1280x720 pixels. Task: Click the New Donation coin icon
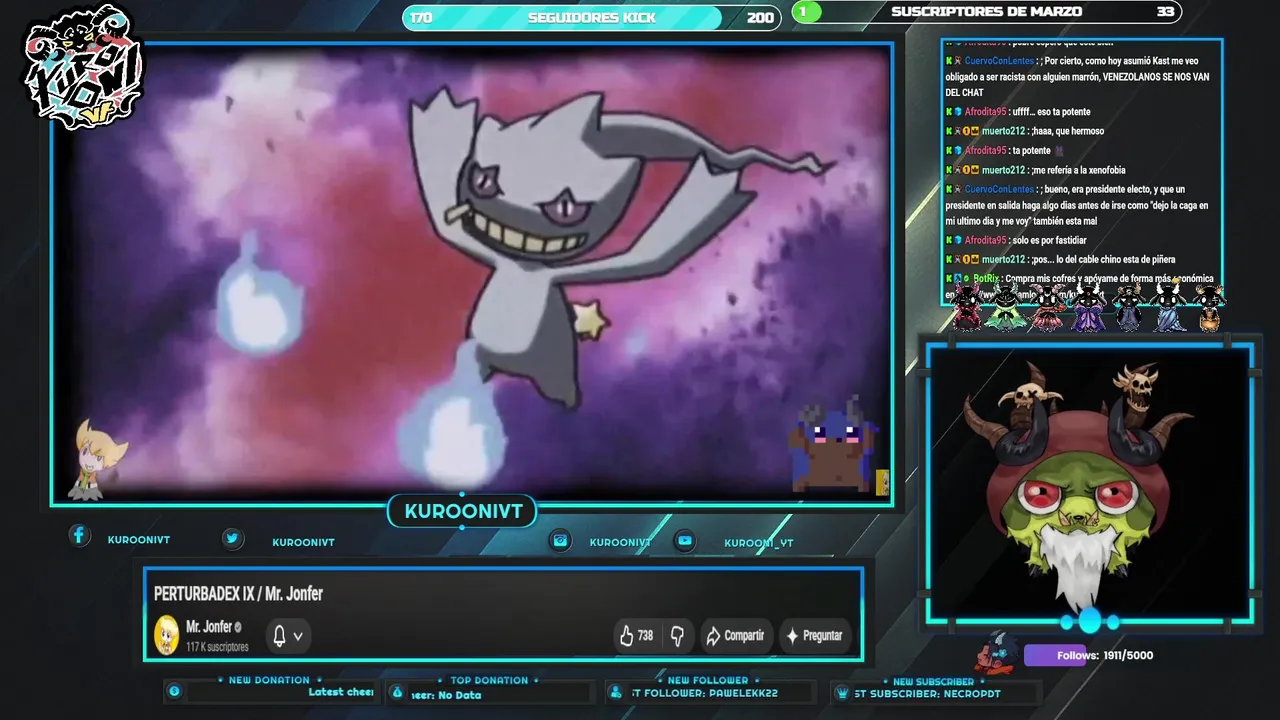175,691
